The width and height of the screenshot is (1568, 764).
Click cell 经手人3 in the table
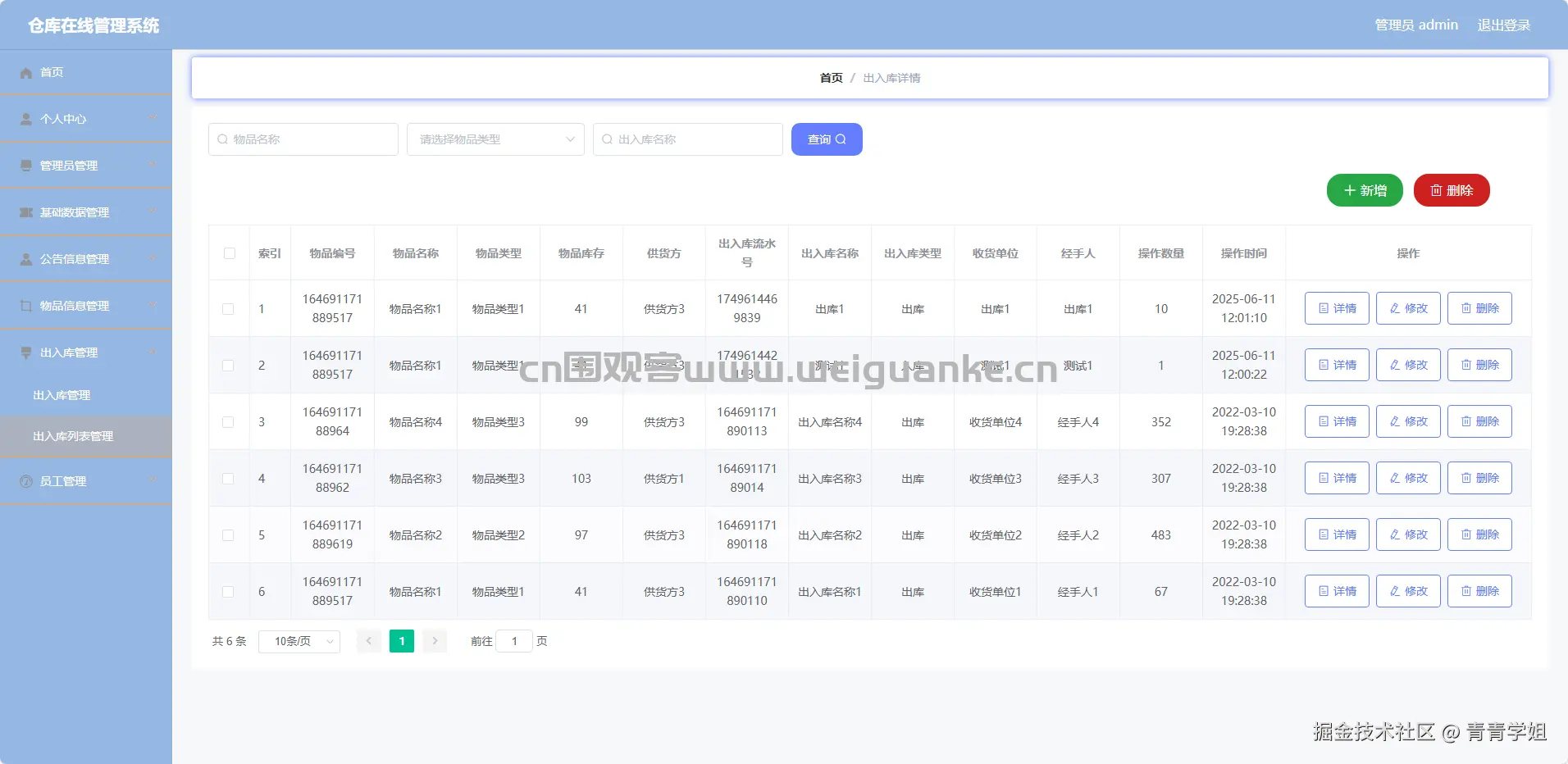[1078, 480]
